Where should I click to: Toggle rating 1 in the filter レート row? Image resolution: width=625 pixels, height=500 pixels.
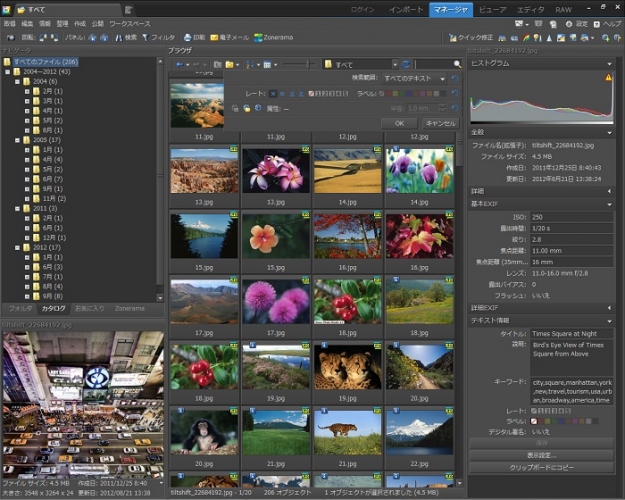pyautogui.click(x=318, y=94)
